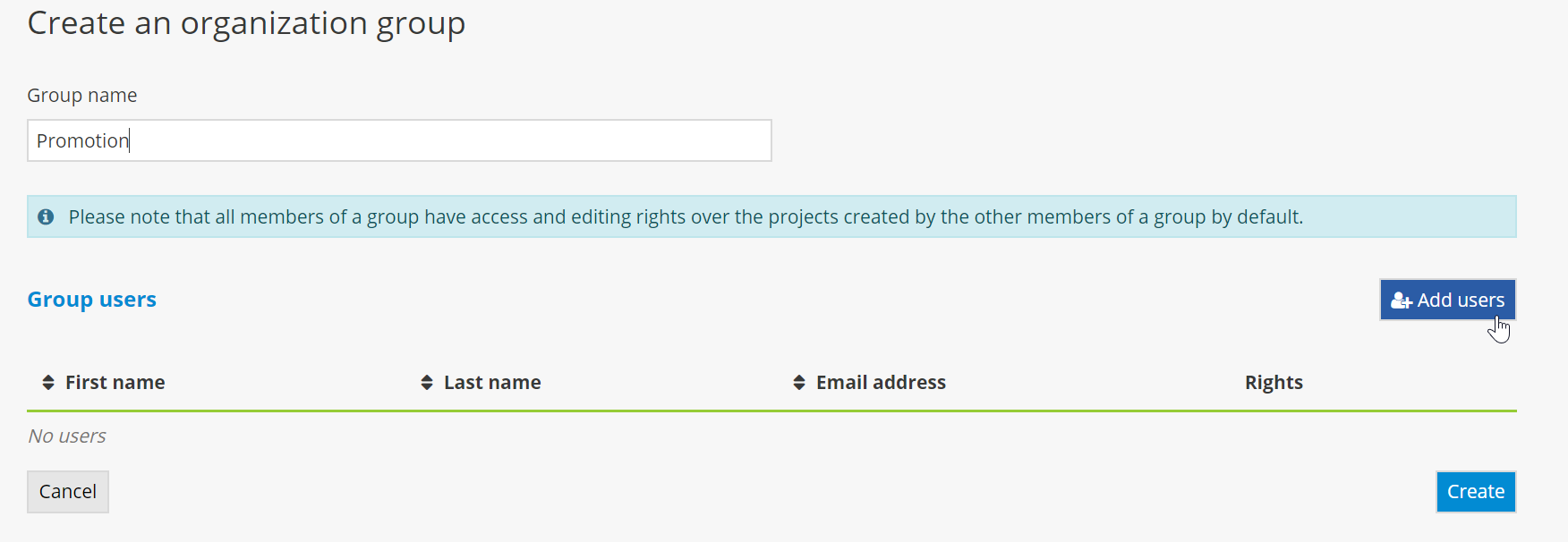Sort the table by Last name header
The width and height of the screenshot is (1568, 542).
[492, 383]
